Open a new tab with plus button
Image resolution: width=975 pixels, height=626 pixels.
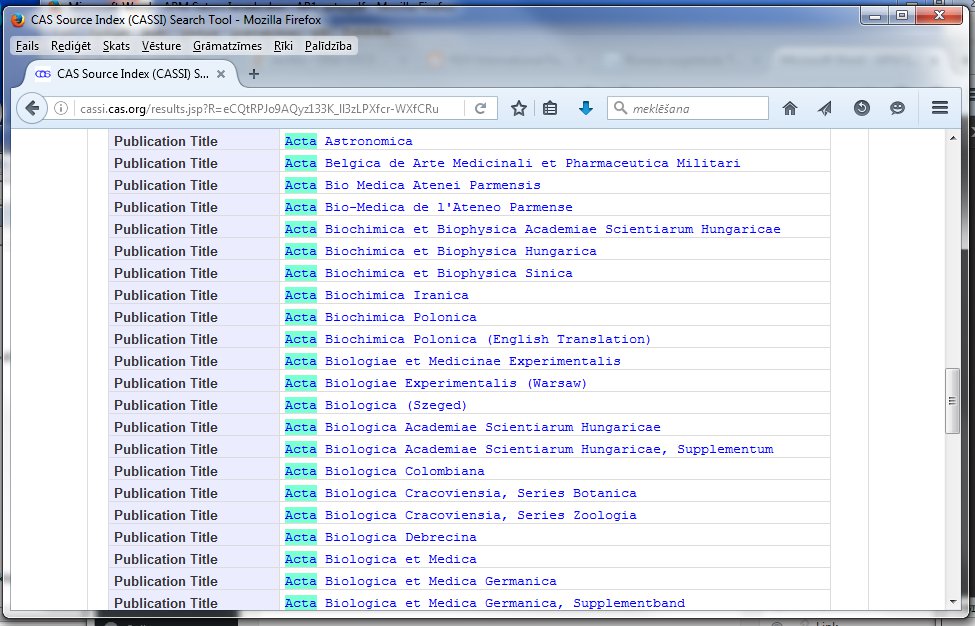[x=254, y=74]
